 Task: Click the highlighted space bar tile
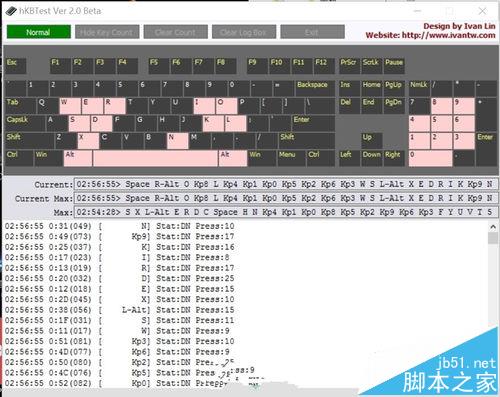[155, 158]
